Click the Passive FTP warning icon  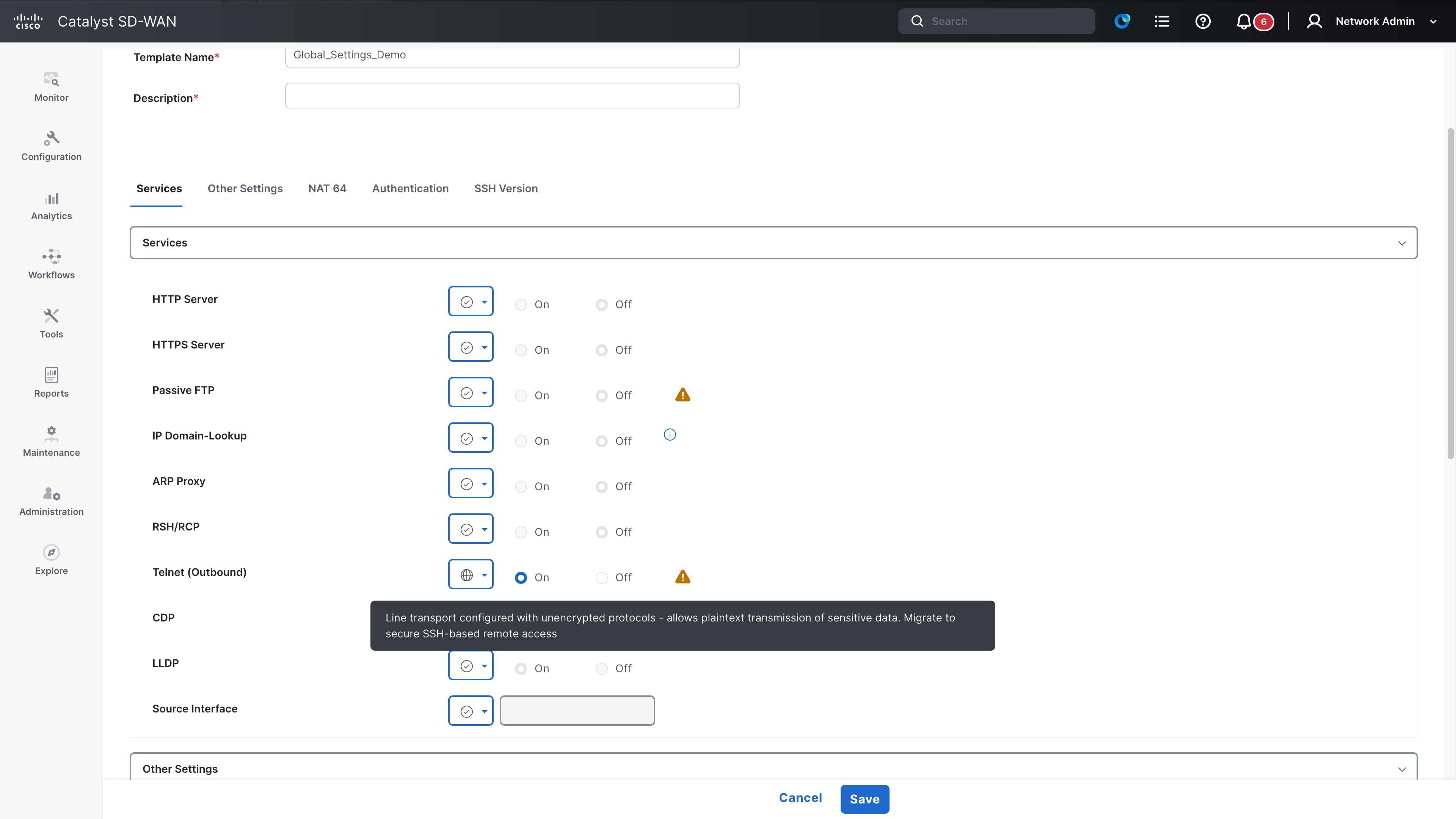(682, 394)
